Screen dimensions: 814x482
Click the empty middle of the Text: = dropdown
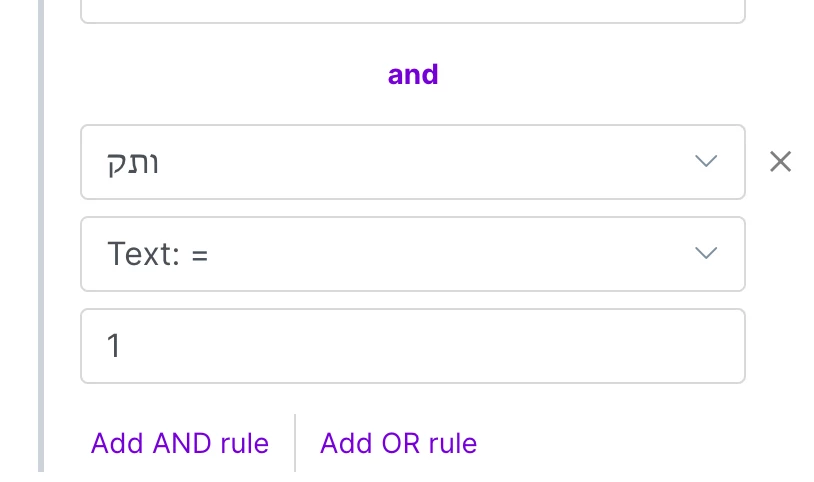point(450,254)
